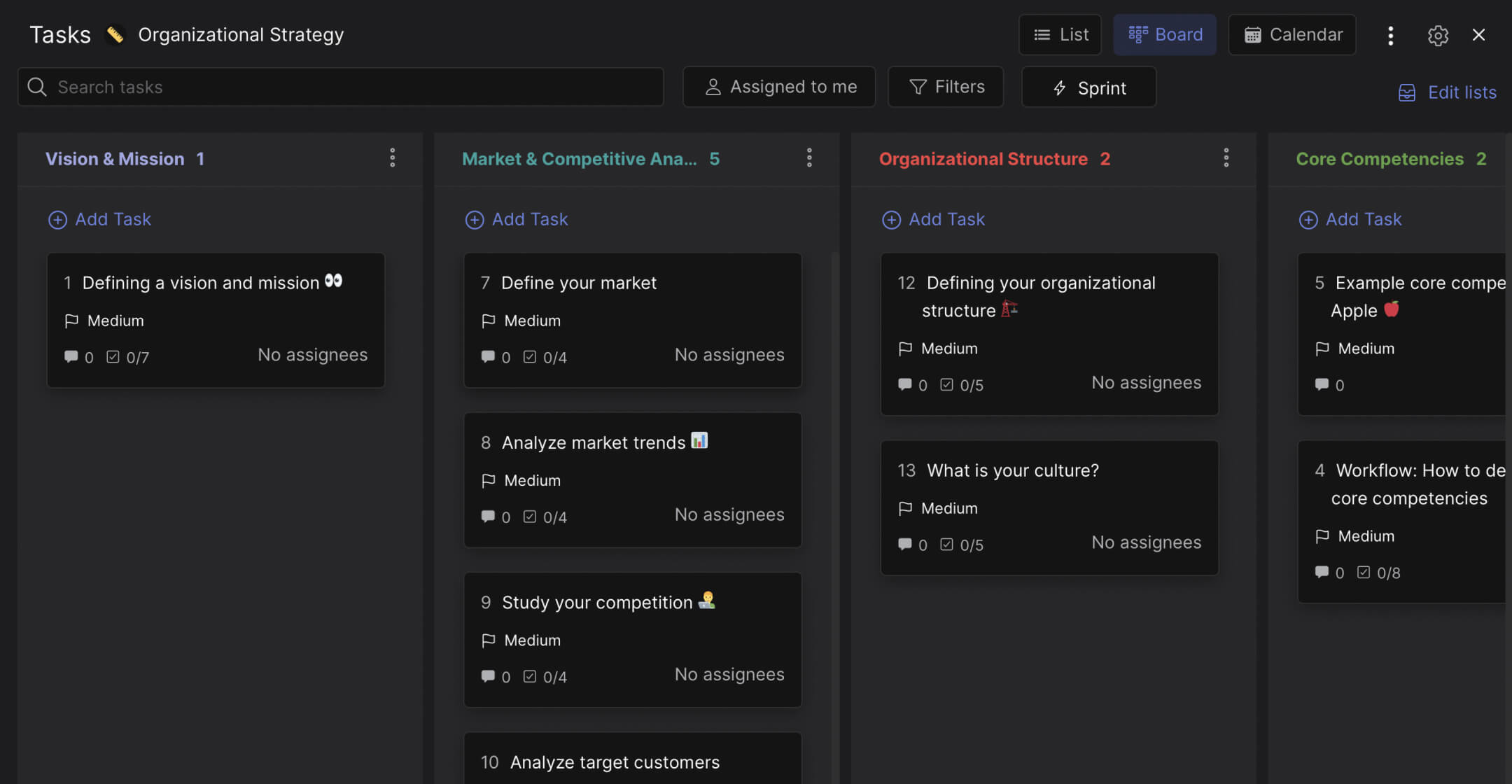Screen dimensions: 1512x784
Task: Open Vision & Mission column options menu
Action: click(x=393, y=157)
